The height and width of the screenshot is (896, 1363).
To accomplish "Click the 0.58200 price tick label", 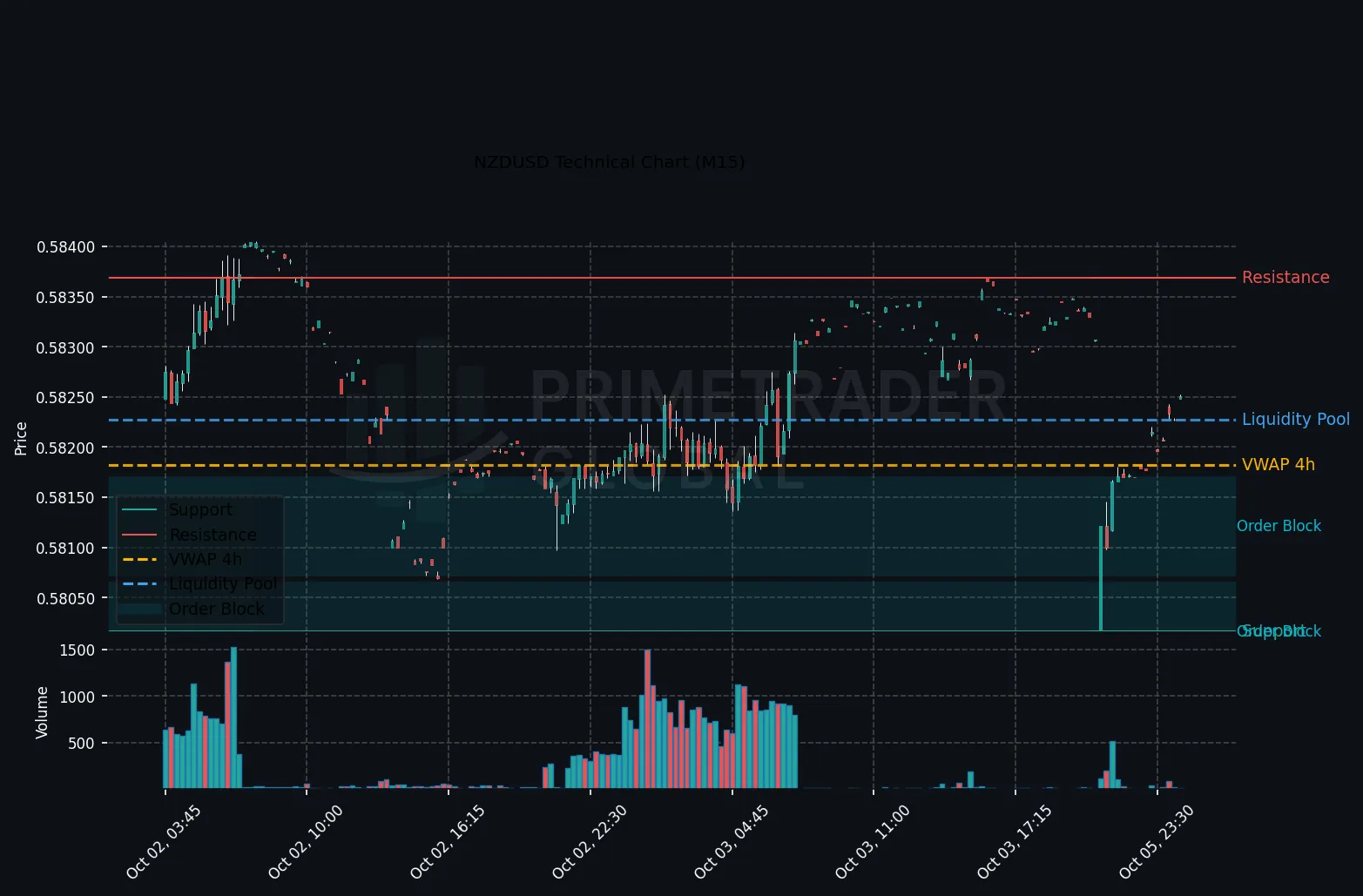I will [x=65, y=448].
